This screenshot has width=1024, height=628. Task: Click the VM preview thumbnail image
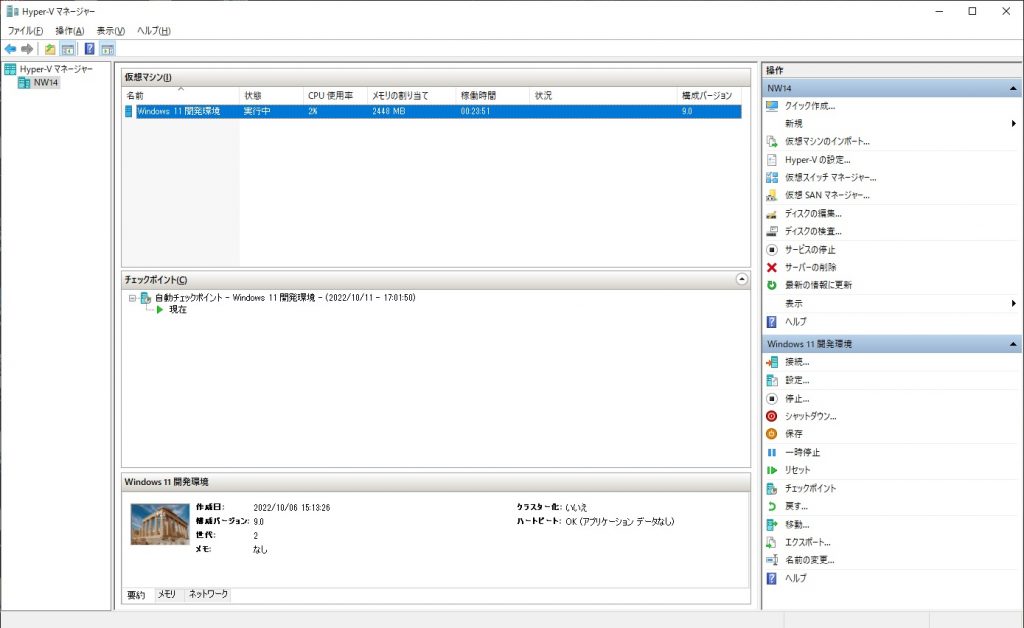pyautogui.click(x=160, y=524)
